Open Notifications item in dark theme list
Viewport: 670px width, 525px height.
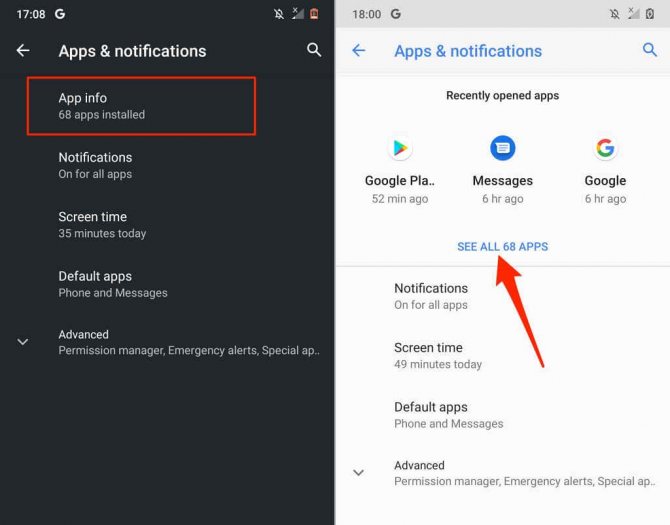168,165
